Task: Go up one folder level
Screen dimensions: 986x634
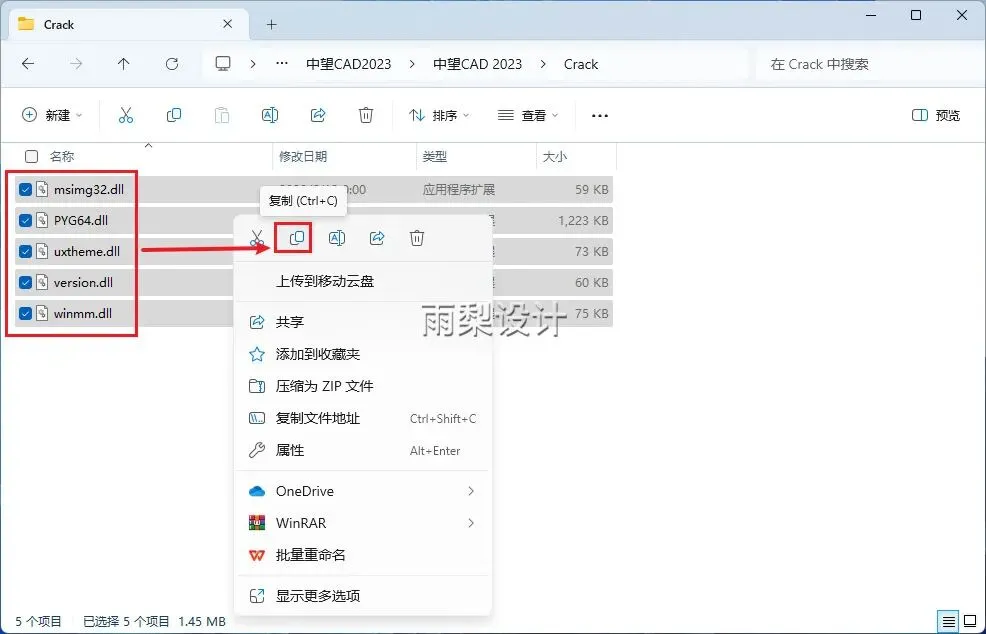Action: (124, 64)
